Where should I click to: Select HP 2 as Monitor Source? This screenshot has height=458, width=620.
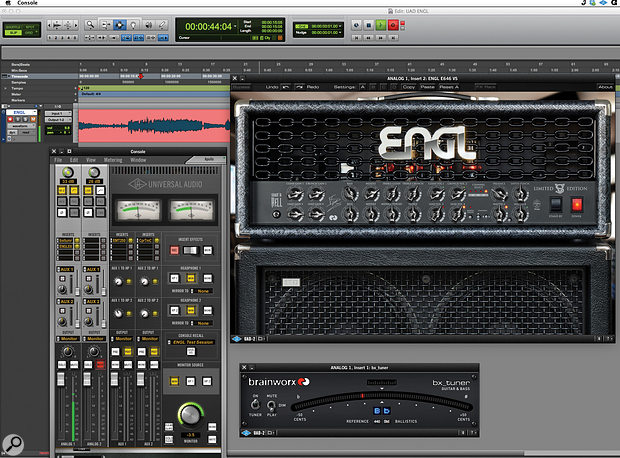point(207,381)
